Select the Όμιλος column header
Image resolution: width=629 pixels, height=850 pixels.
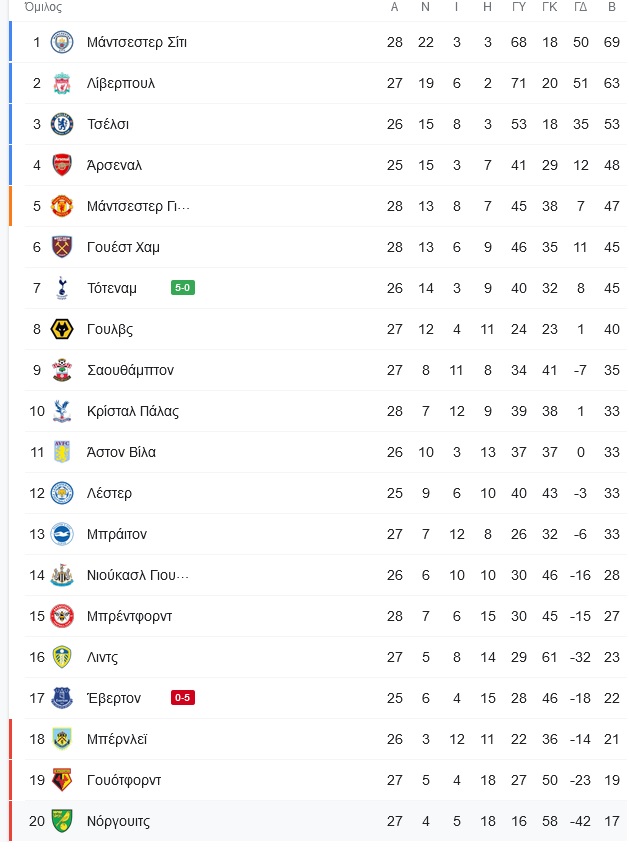pos(43,7)
